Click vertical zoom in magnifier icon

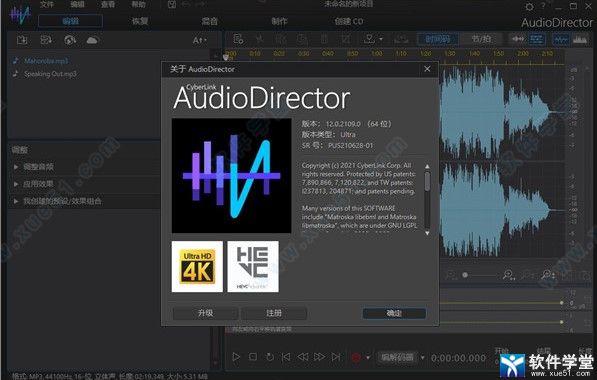click(x=548, y=275)
